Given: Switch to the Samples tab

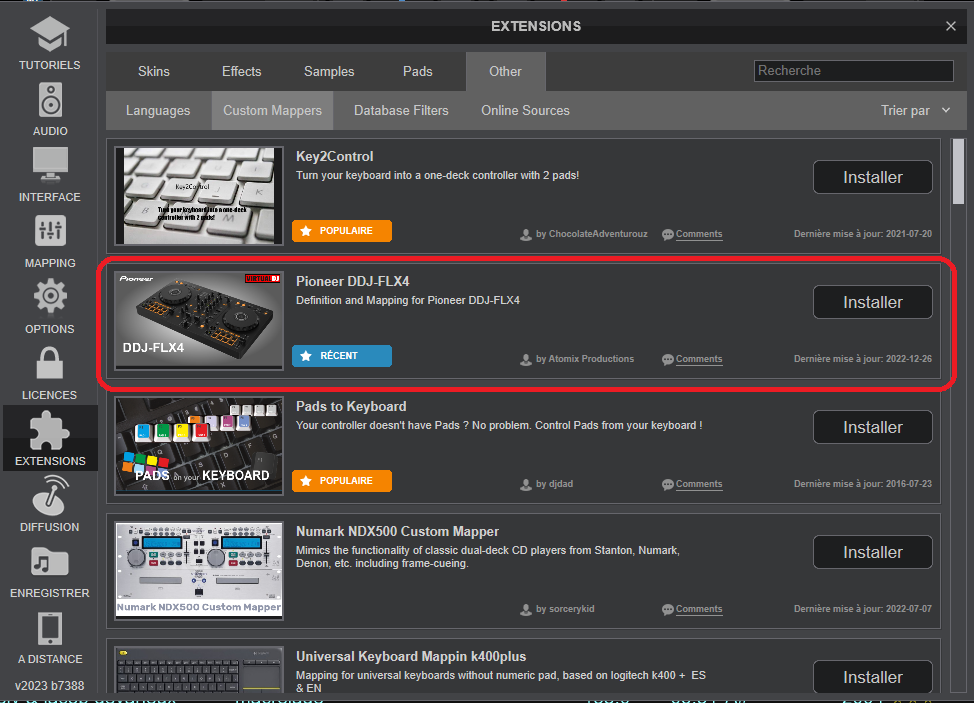Looking at the screenshot, I should pyautogui.click(x=329, y=71).
